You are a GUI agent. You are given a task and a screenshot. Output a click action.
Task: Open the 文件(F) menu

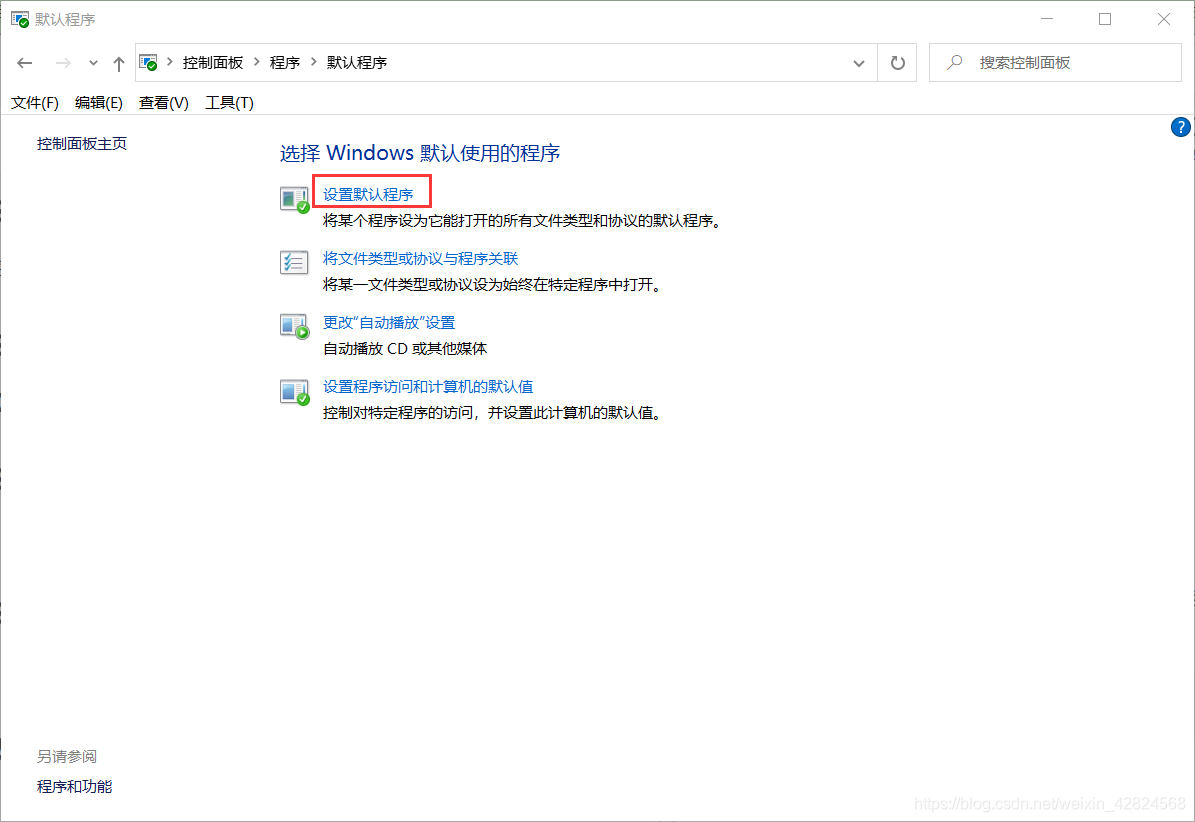coord(34,102)
